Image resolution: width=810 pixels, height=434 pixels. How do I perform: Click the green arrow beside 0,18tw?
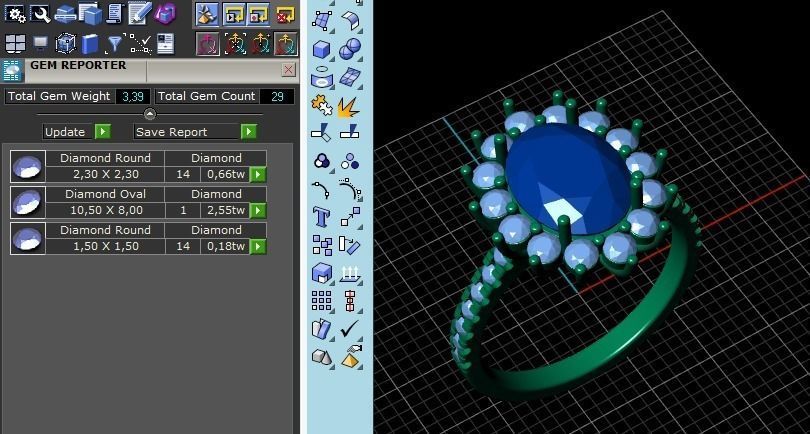pos(258,246)
